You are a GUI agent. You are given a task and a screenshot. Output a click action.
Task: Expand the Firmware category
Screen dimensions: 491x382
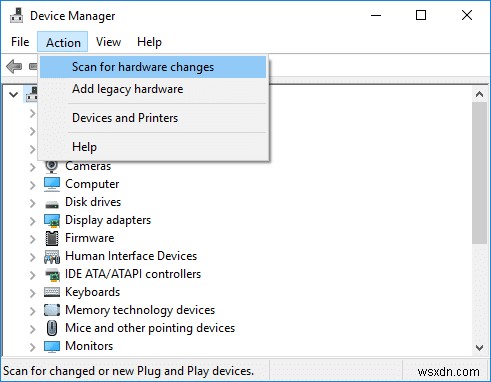(32, 238)
